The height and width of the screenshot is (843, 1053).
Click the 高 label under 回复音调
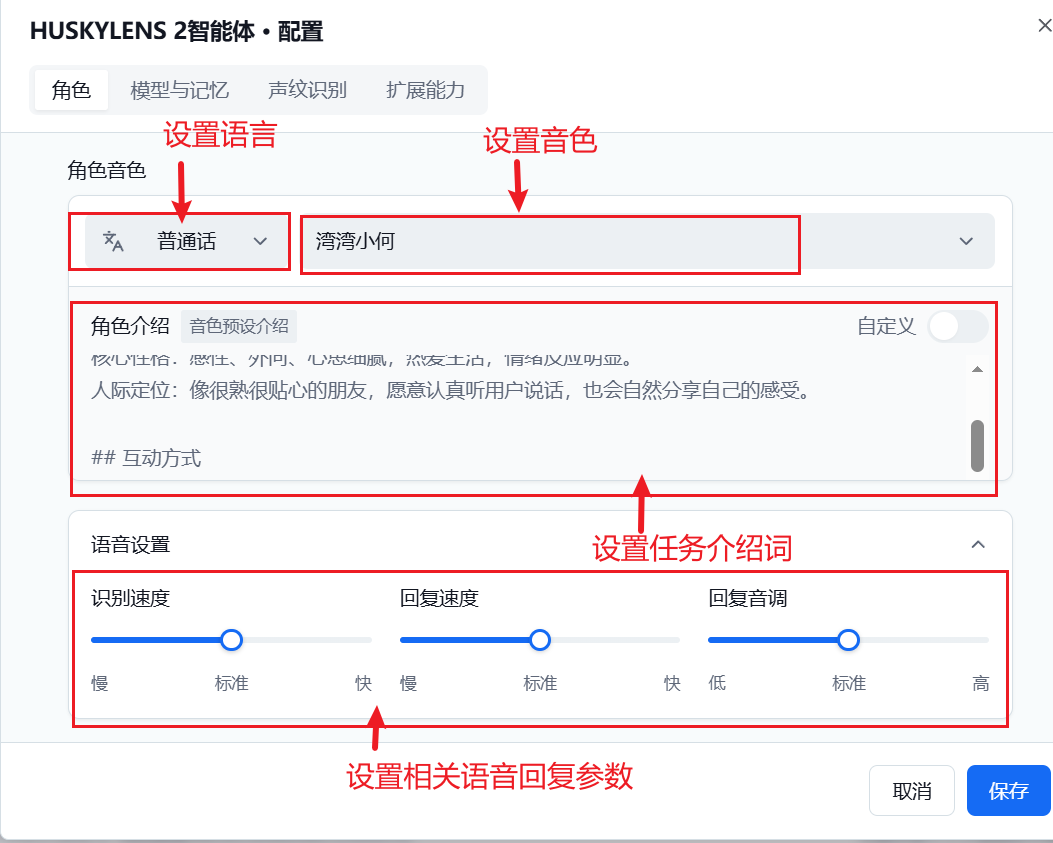coord(980,683)
